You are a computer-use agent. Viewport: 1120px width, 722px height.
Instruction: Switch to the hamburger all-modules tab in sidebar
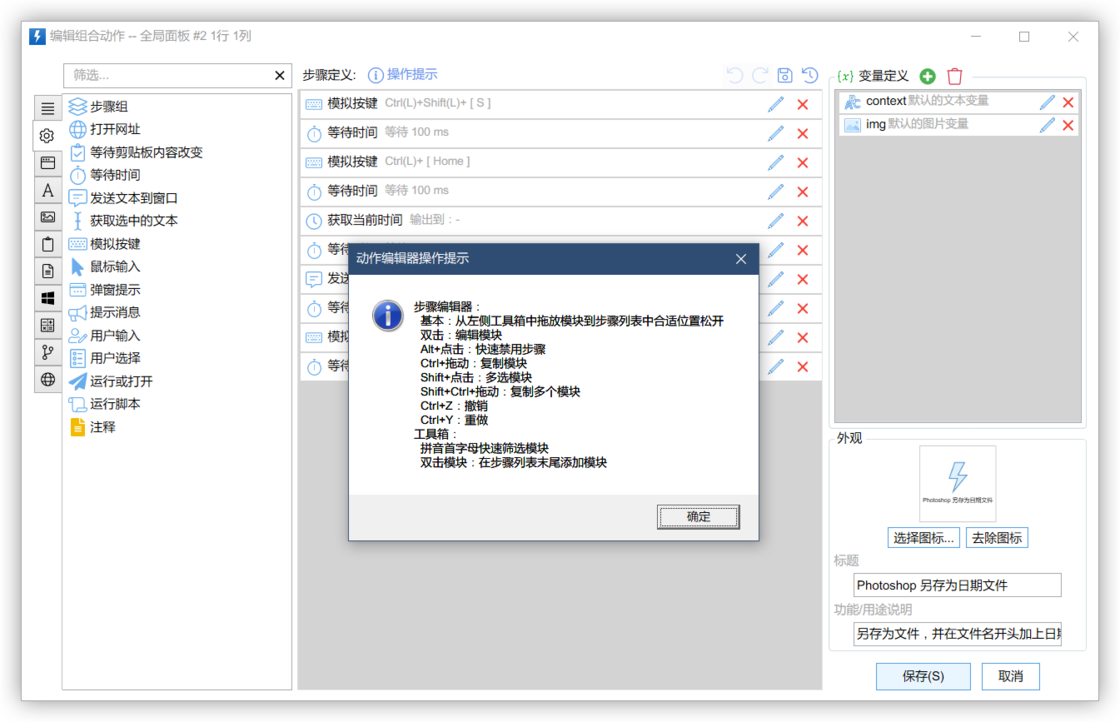point(47,108)
